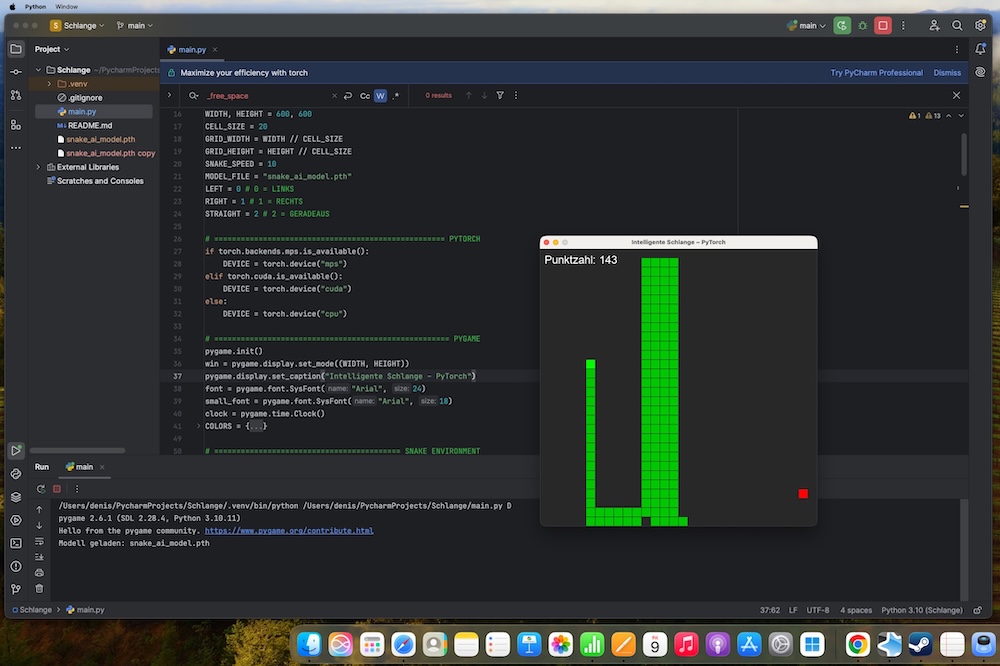The height and width of the screenshot is (666, 1000).
Task: Open the Code With Me add-user icon
Action: tap(934, 26)
